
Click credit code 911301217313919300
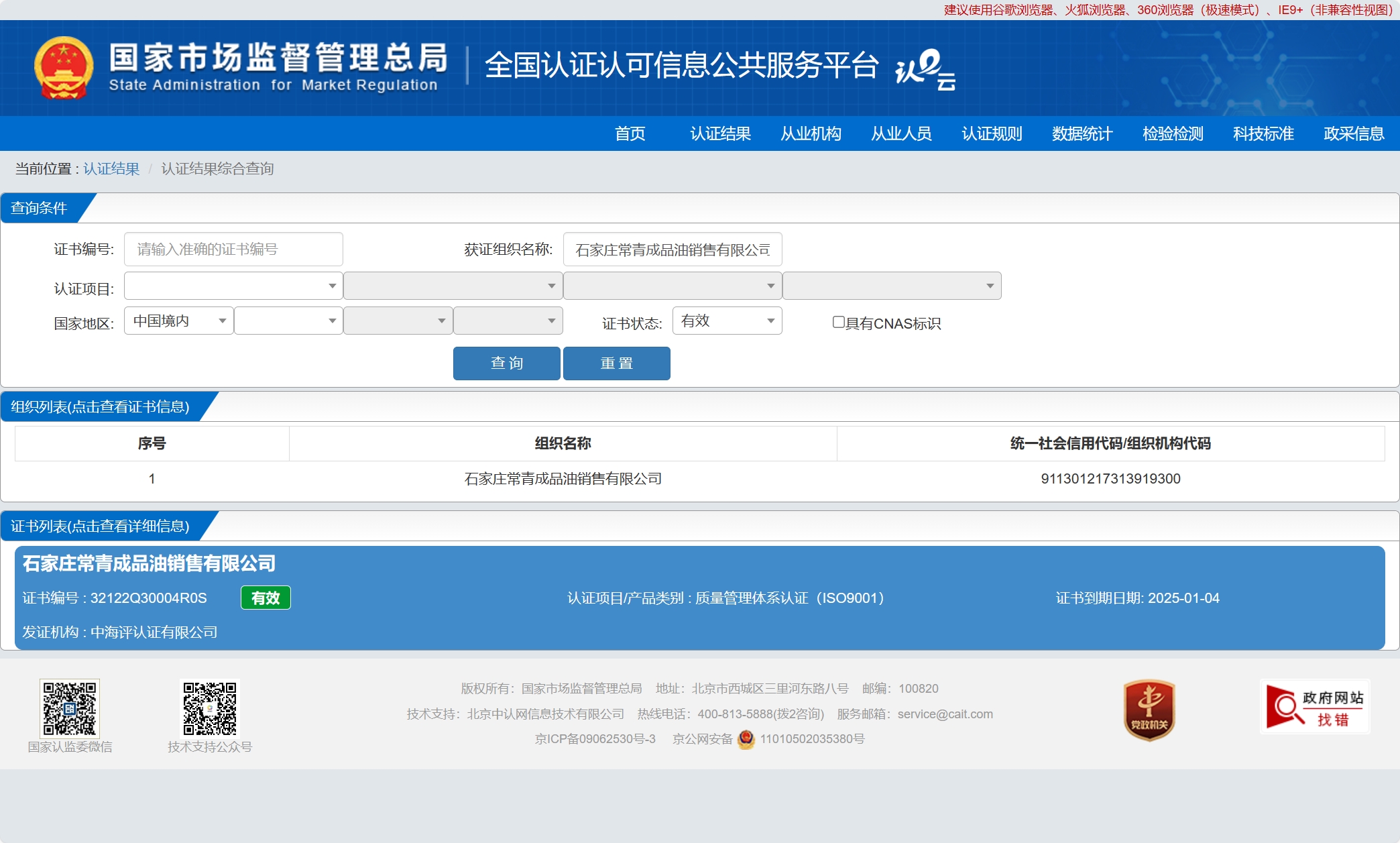1110,479
